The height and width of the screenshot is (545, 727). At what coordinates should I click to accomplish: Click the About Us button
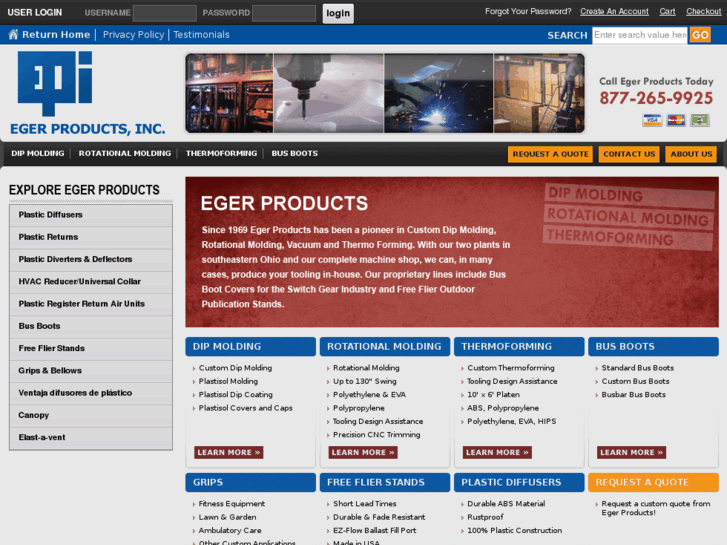point(691,154)
